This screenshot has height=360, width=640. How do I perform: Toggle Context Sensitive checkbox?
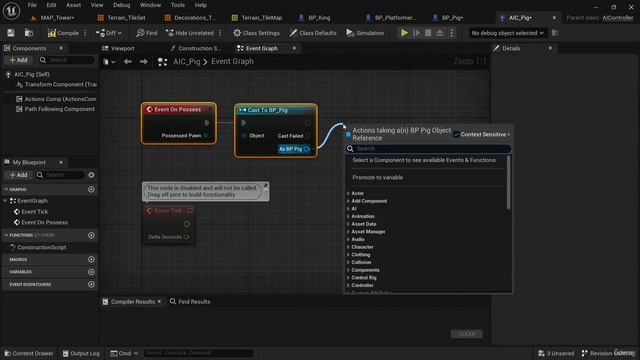(x=456, y=134)
